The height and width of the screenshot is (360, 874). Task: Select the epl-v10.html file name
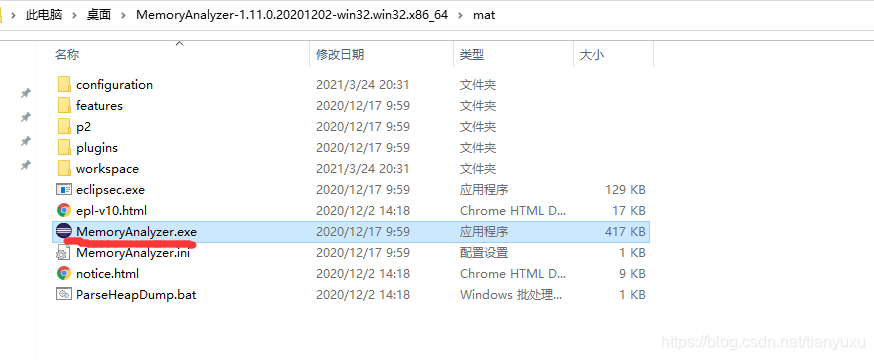point(111,211)
